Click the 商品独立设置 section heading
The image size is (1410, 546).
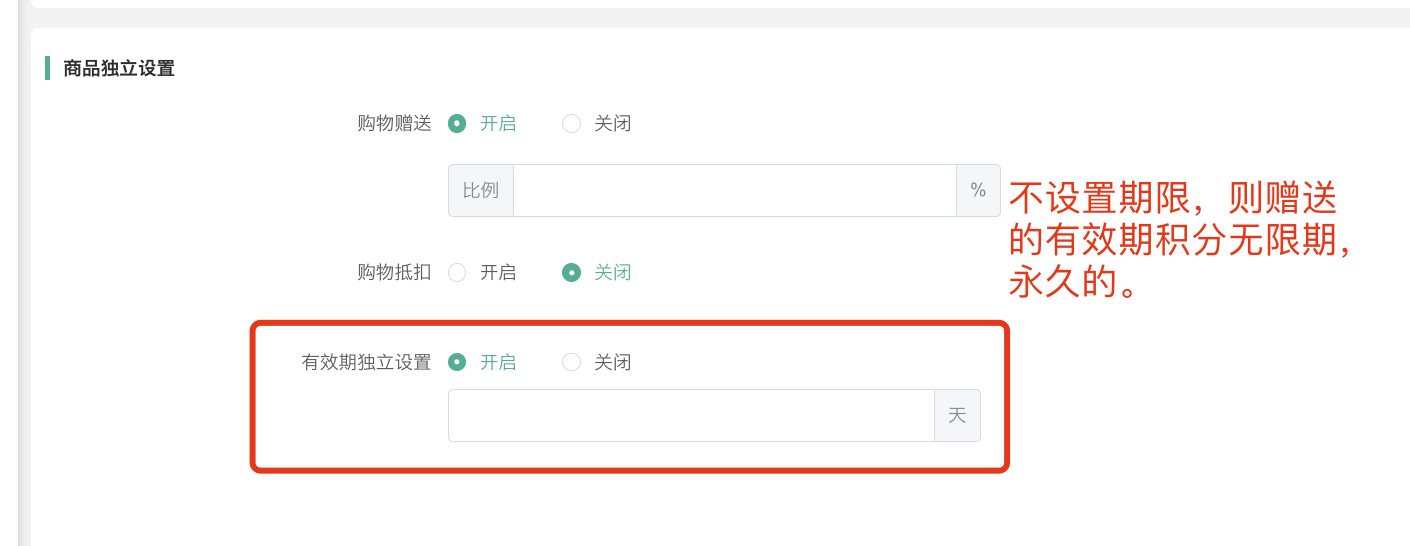click(119, 68)
